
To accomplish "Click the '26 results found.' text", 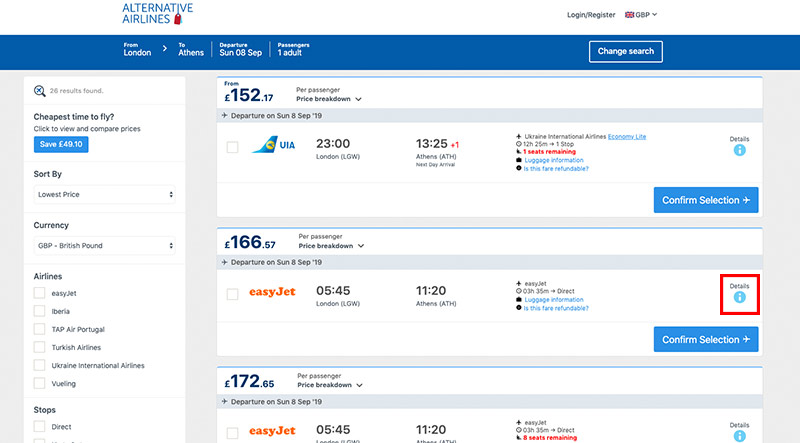I will coord(77,91).
